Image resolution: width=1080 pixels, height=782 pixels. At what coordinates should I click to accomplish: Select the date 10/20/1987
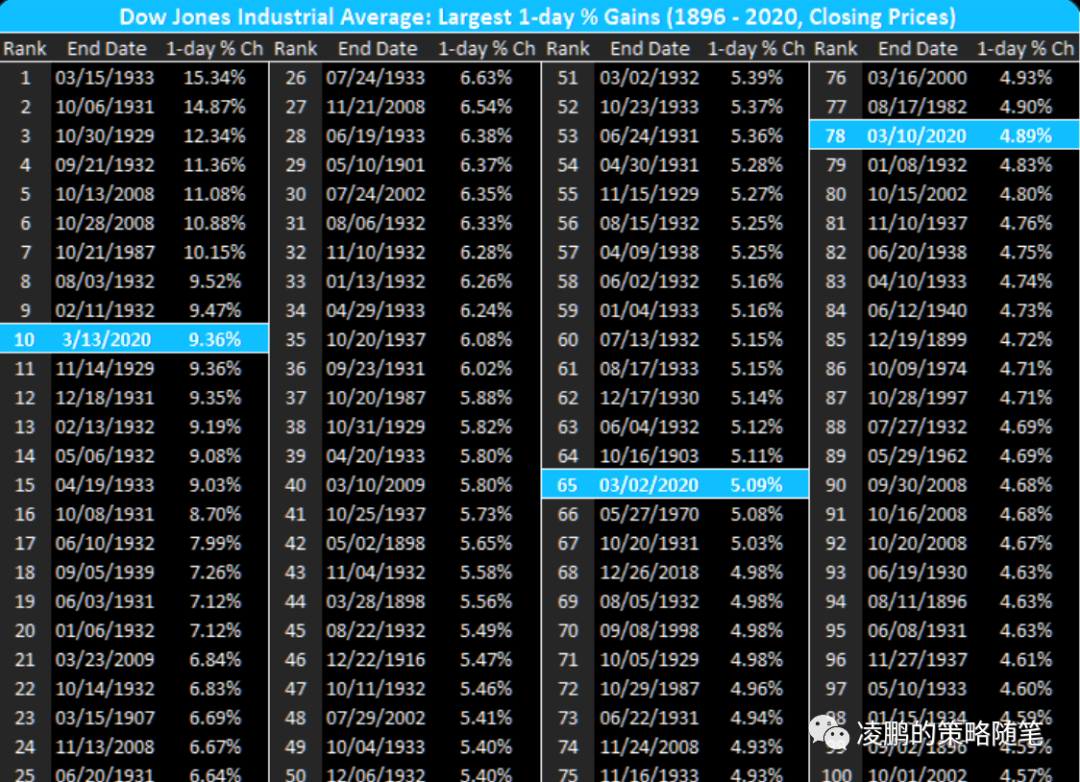coord(375,398)
